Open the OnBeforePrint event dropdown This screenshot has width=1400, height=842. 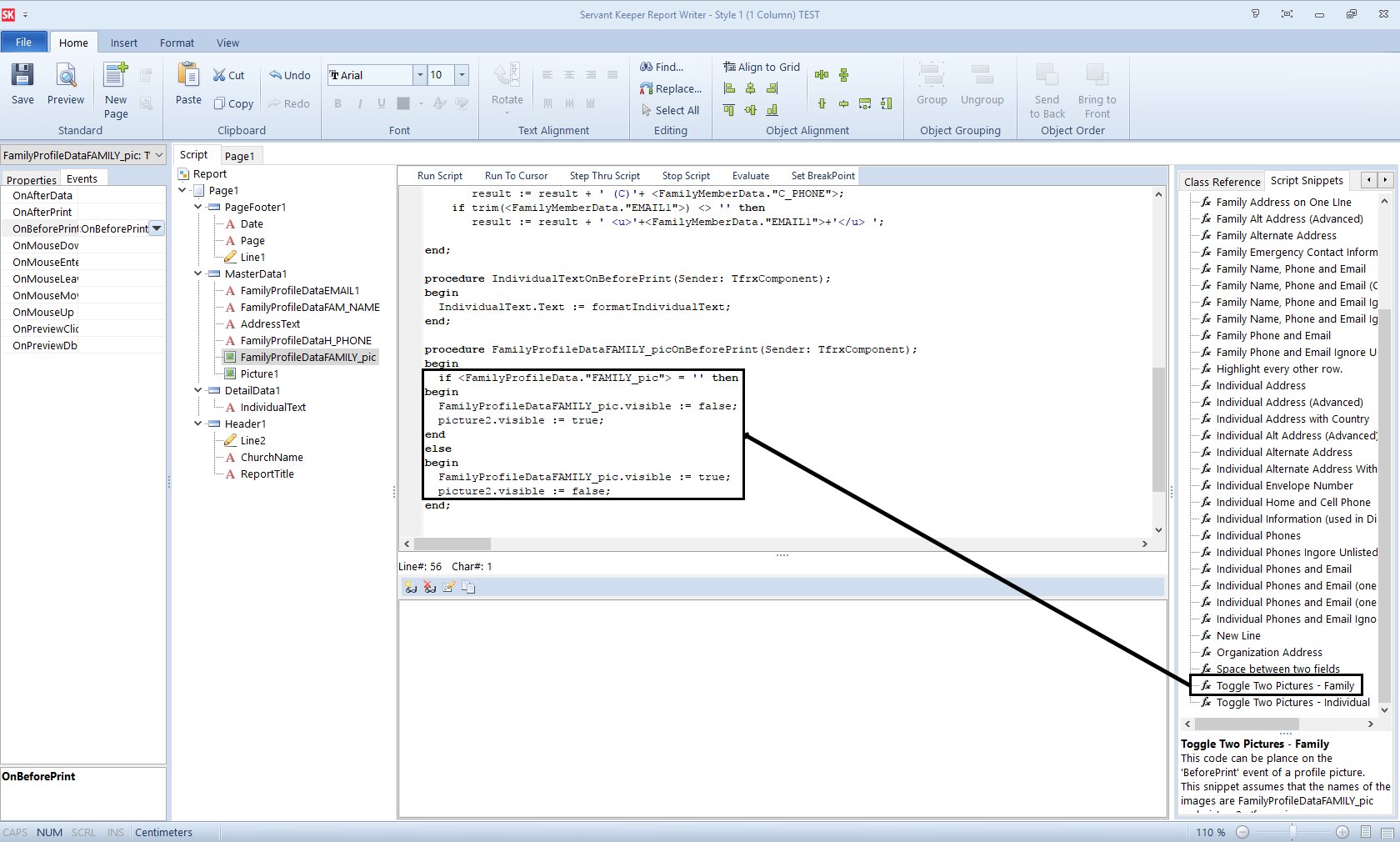pyautogui.click(x=156, y=228)
